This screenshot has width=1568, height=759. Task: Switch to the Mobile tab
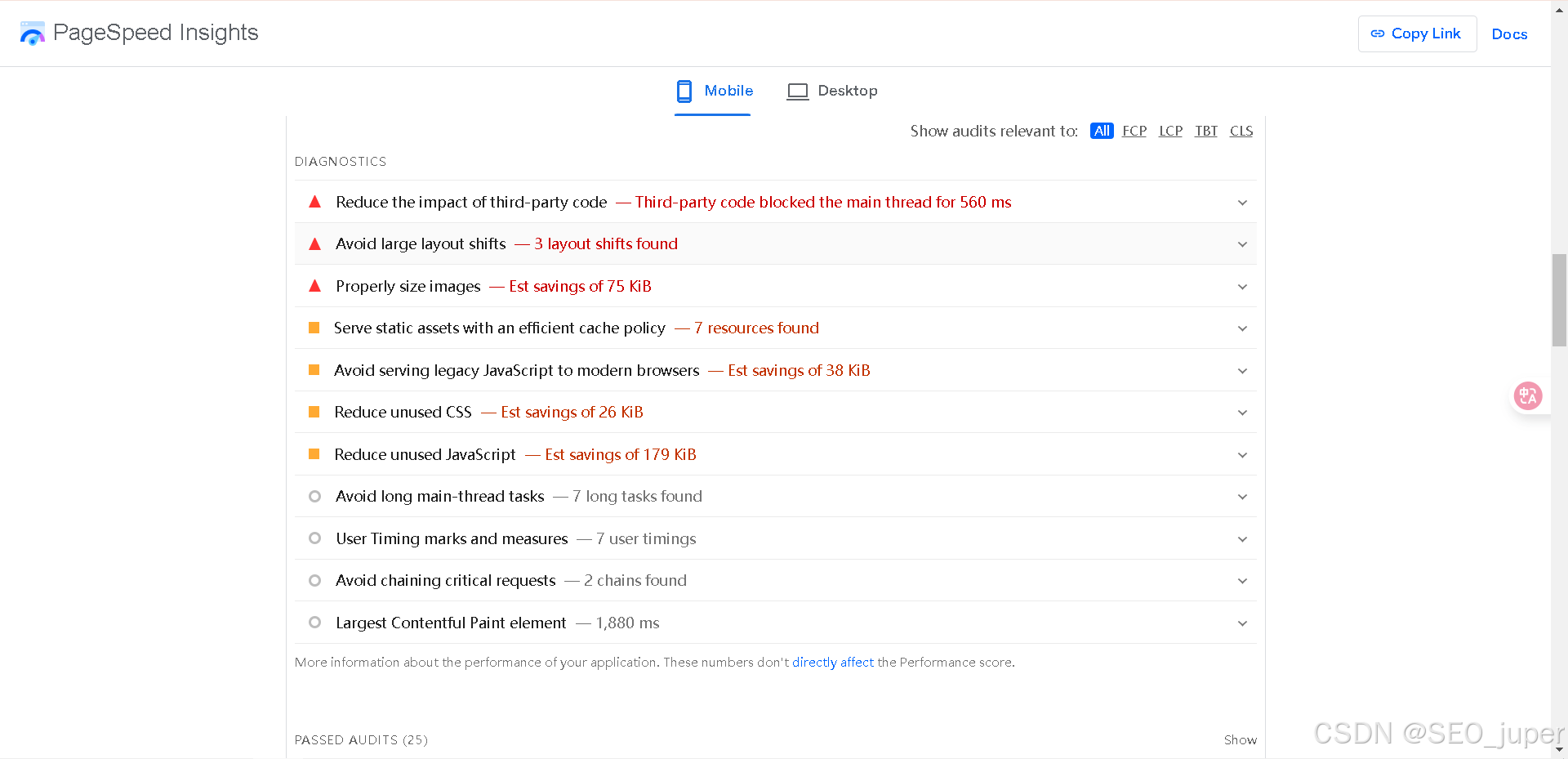pyautogui.click(x=713, y=91)
